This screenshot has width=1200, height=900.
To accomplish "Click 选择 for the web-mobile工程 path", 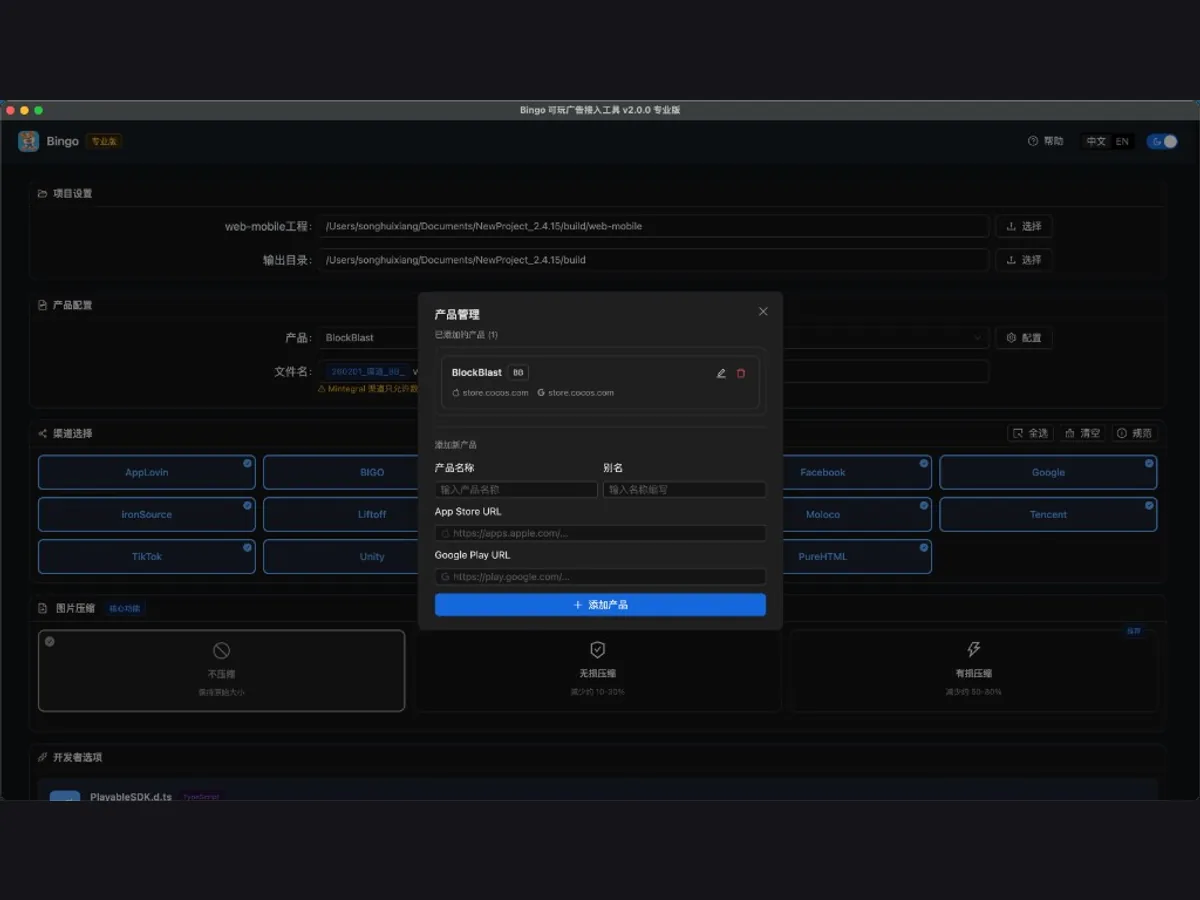I will click(x=1023, y=226).
